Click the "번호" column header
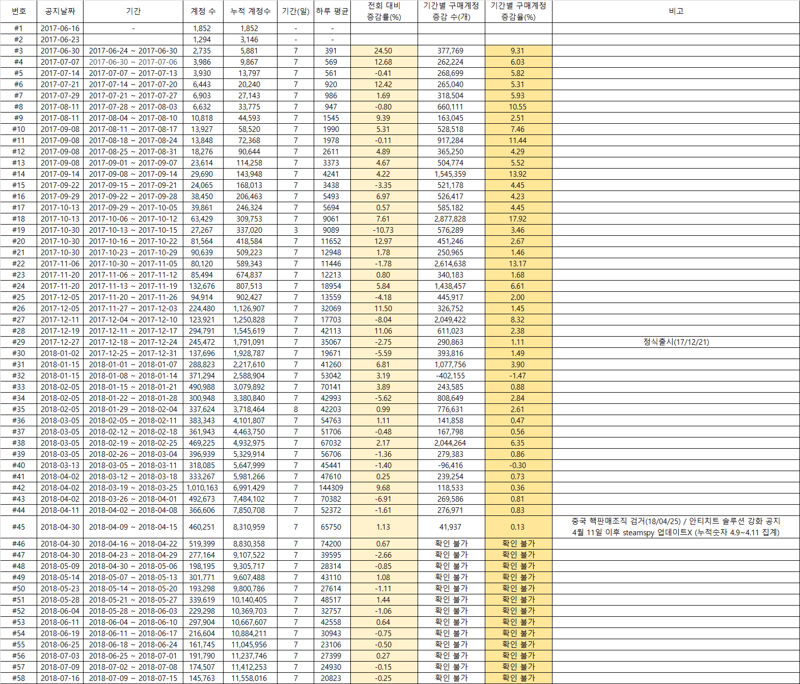Screen dimensions: 800x684 [x=18, y=11]
